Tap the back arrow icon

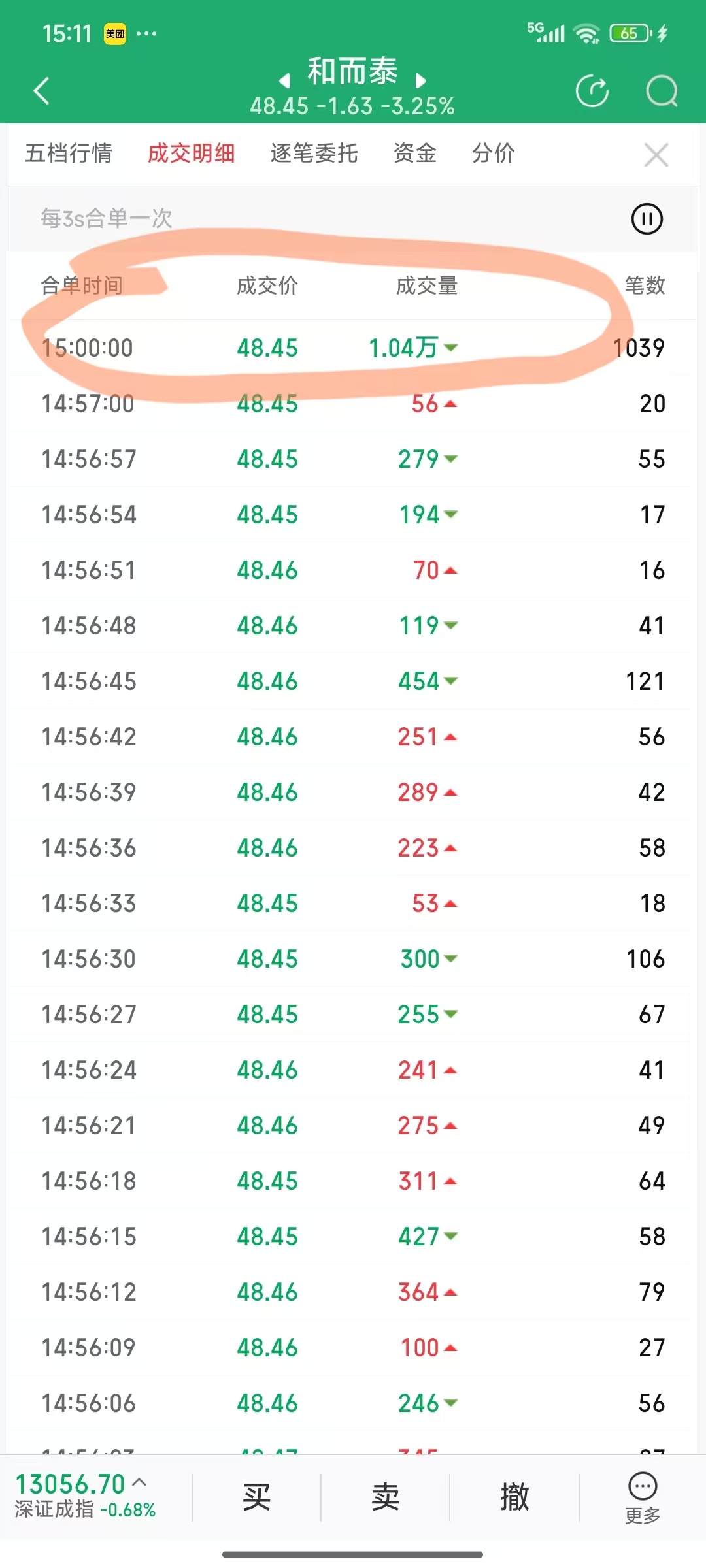(x=42, y=91)
